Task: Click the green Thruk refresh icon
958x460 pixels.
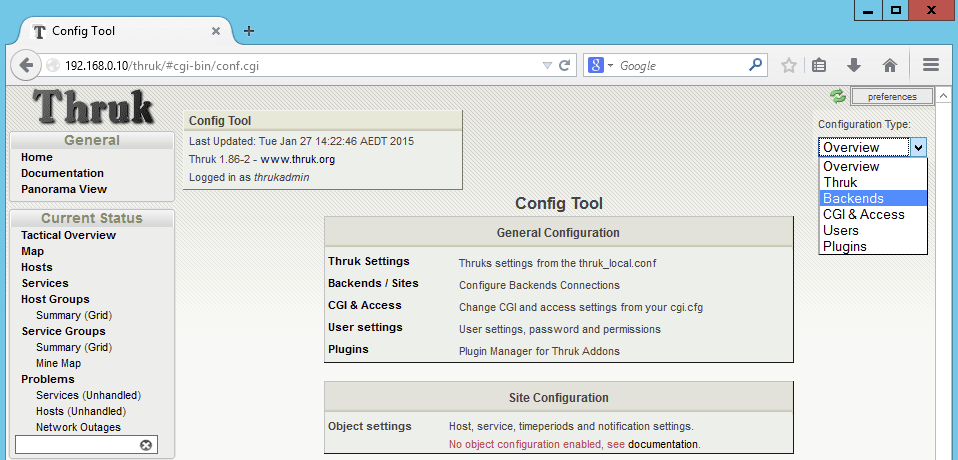Action: 838,96
